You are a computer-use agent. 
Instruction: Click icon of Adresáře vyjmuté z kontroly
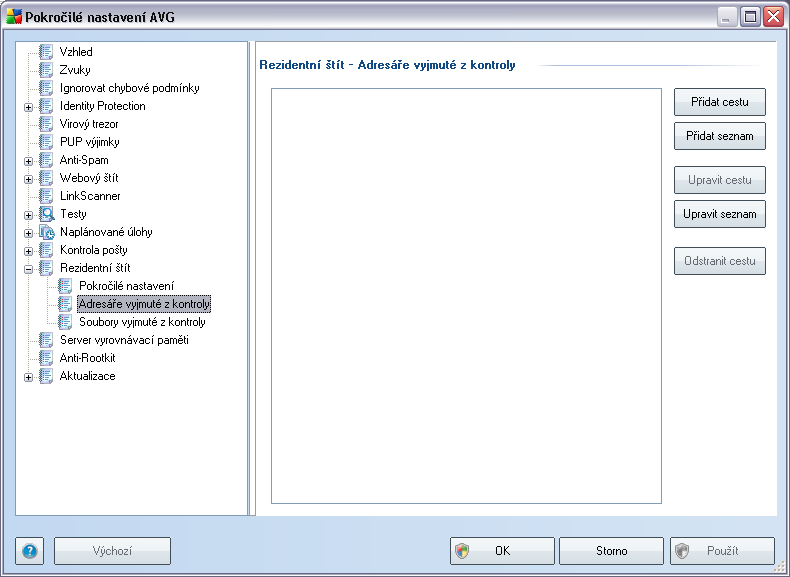(65, 304)
